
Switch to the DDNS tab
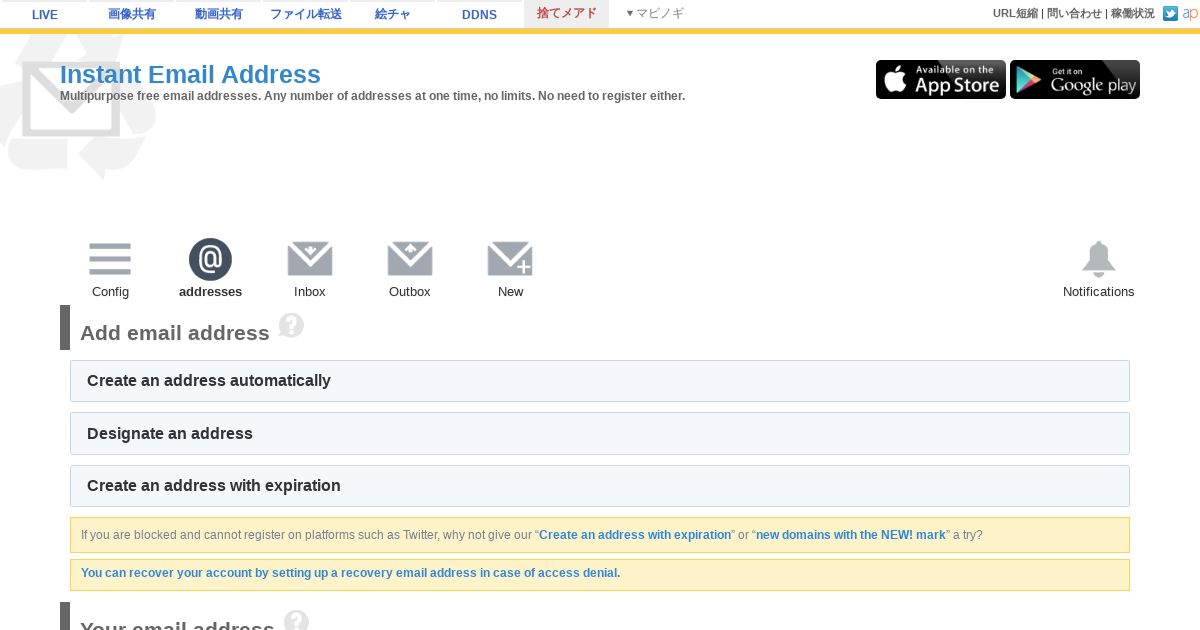pyautogui.click(x=480, y=14)
